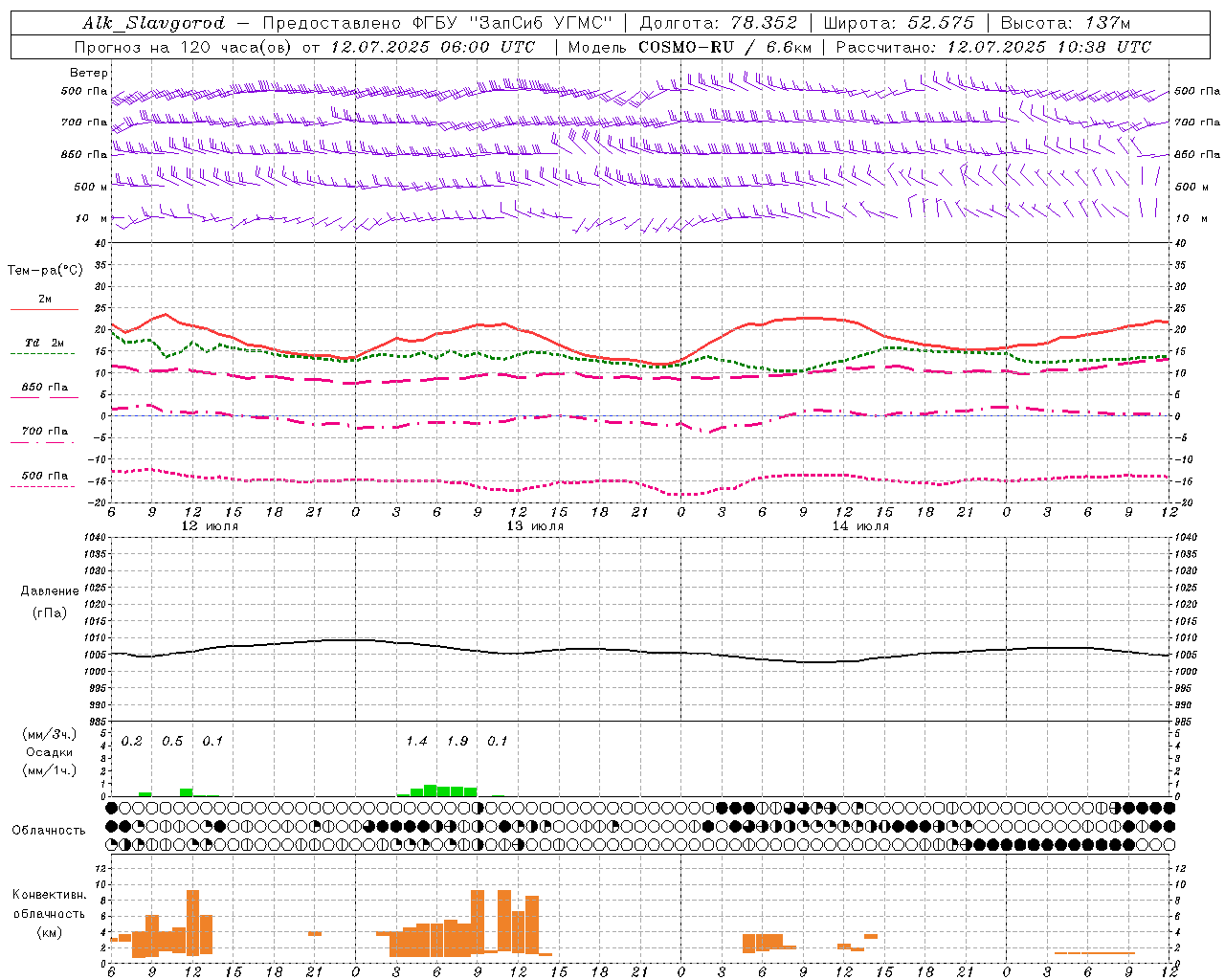This screenshot has height=980, width=1225.
Task: Click the "Конвективн." convective cloud label
Action: click(50, 895)
